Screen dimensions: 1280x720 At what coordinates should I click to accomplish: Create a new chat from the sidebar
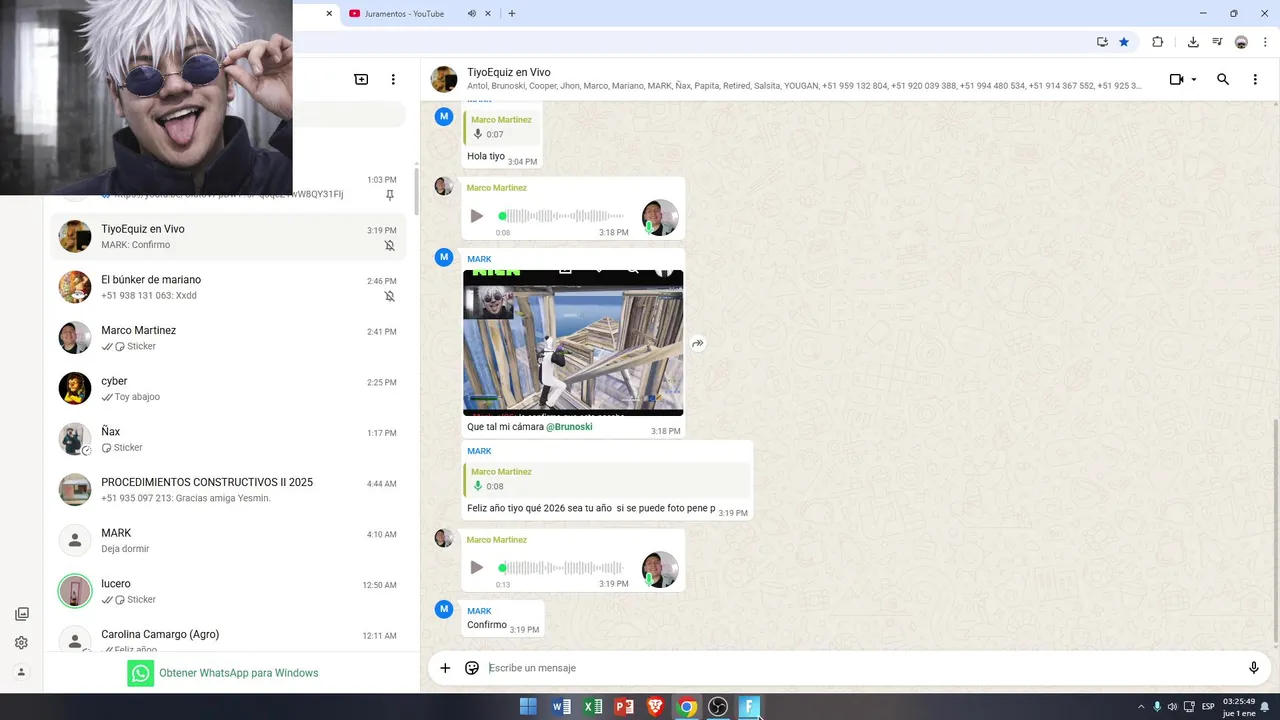[x=361, y=79]
